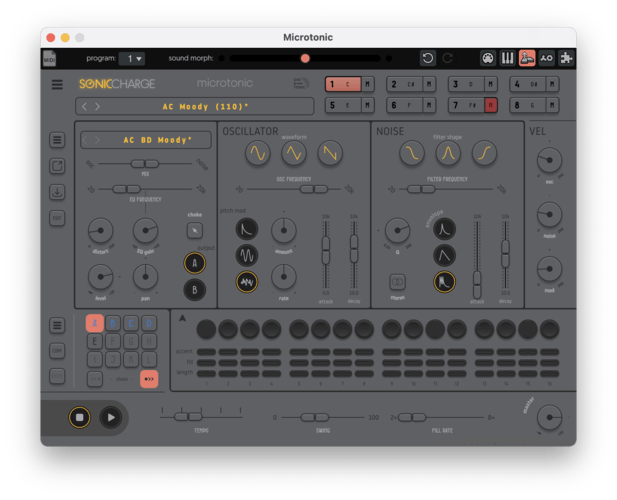Toggle the noise stereo button

point(397,282)
